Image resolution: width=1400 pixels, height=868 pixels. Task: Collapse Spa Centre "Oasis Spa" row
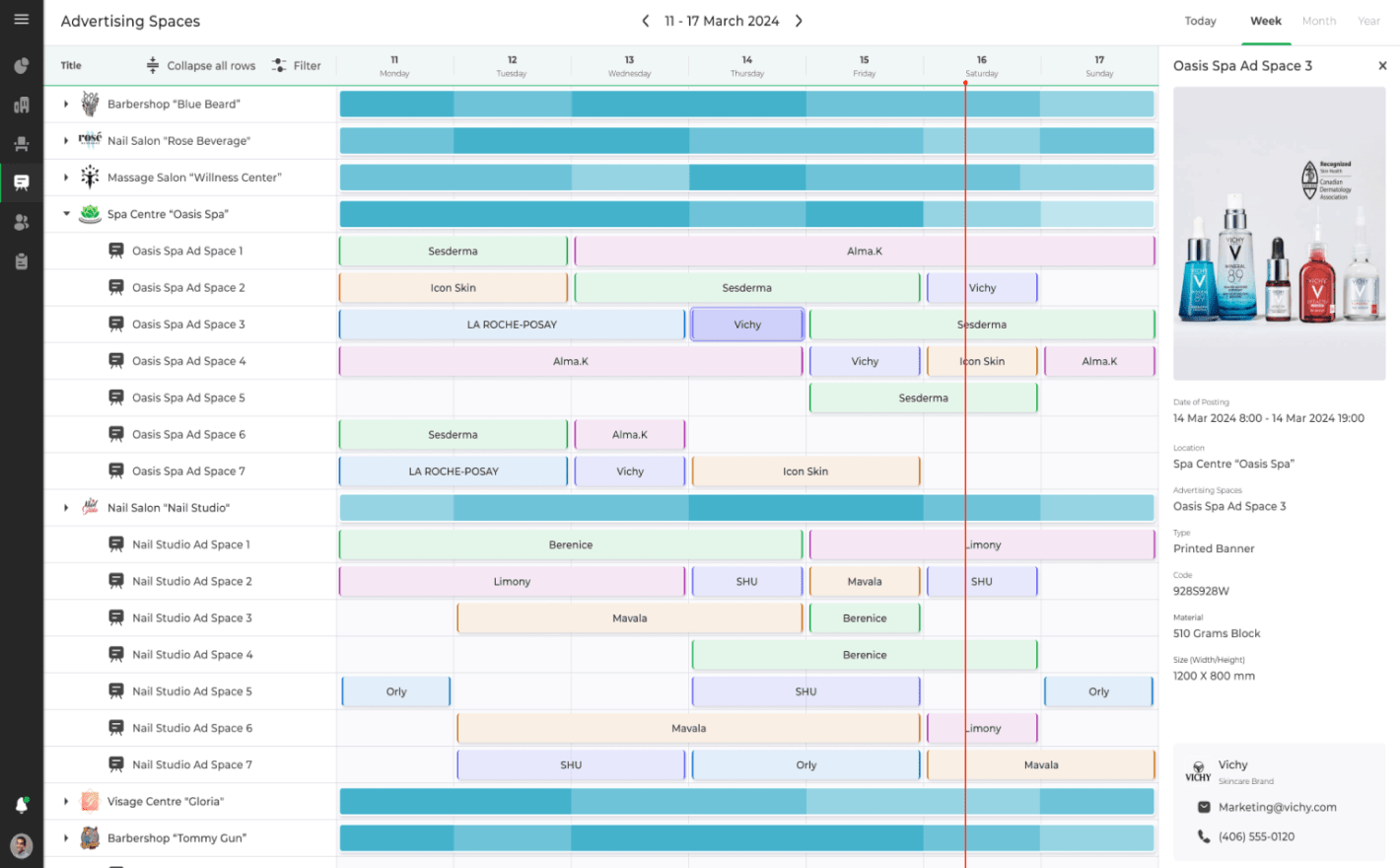coord(66,214)
